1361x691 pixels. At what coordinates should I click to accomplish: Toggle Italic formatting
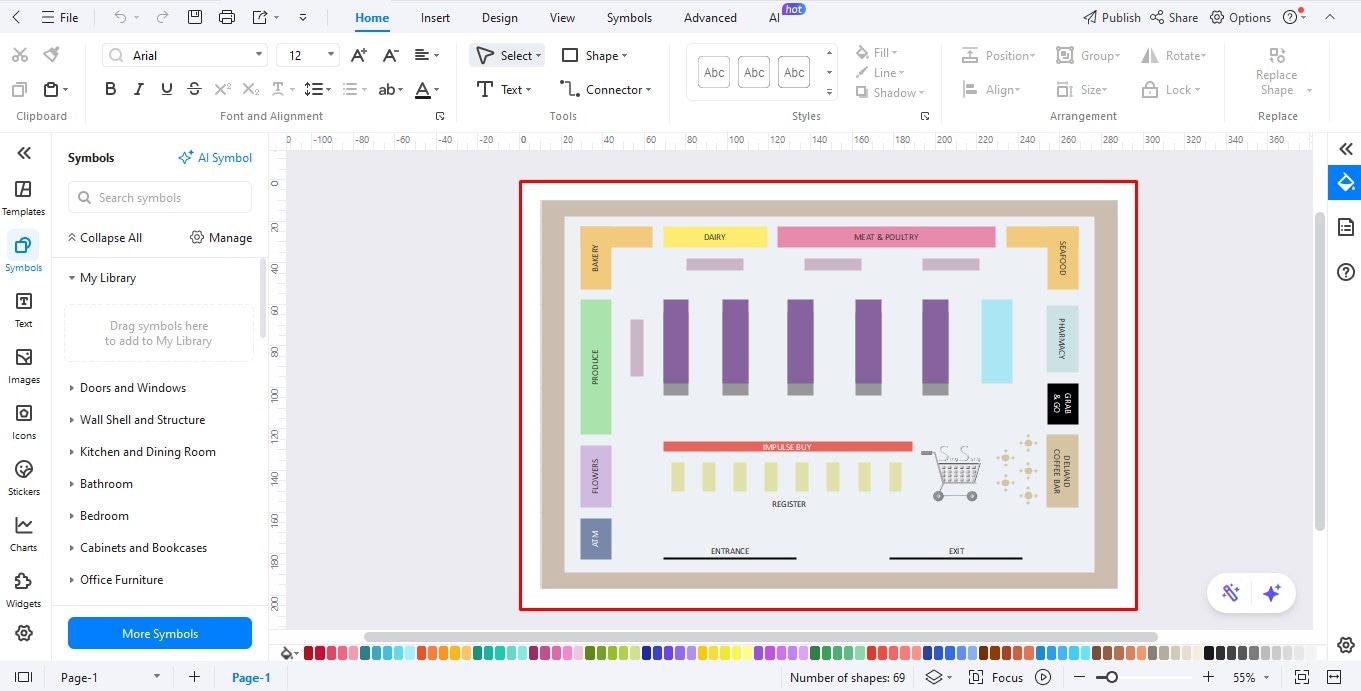click(139, 89)
